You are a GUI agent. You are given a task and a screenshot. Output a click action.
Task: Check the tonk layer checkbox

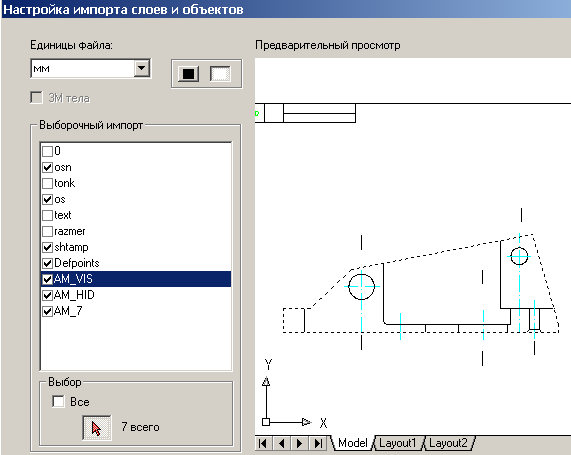click(x=47, y=183)
